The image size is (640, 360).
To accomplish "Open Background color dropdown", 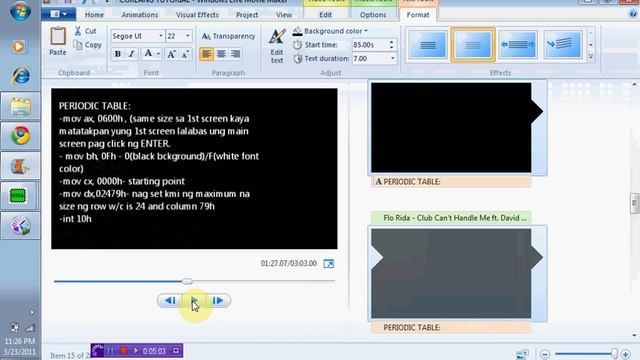I will tap(330, 31).
